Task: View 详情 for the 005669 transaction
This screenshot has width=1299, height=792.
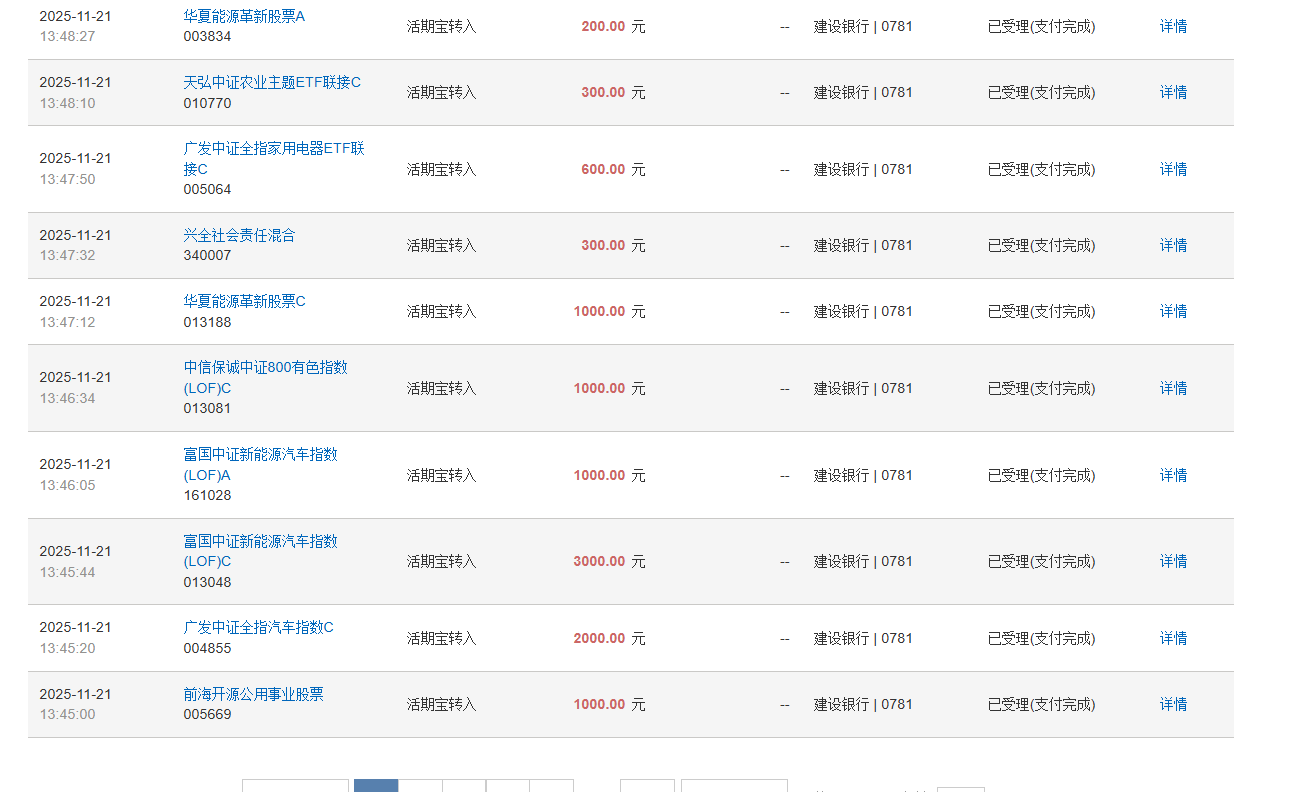Action: tap(1173, 704)
